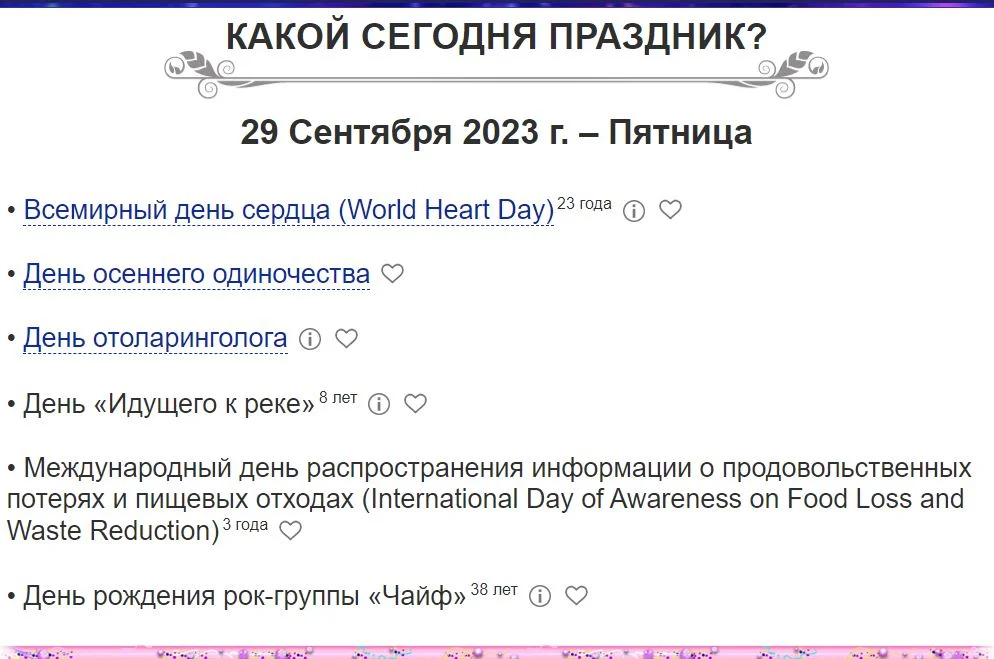Favorite the День «Идущего к реке» entry
The height and width of the screenshot is (659, 994).
(415, 404)
